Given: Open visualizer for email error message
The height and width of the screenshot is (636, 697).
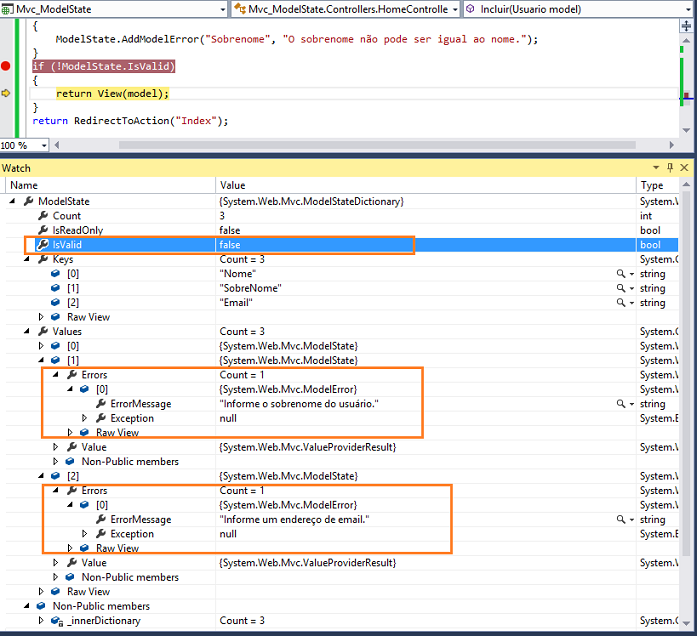Looking at the screenshot, I should coord(621,520).
